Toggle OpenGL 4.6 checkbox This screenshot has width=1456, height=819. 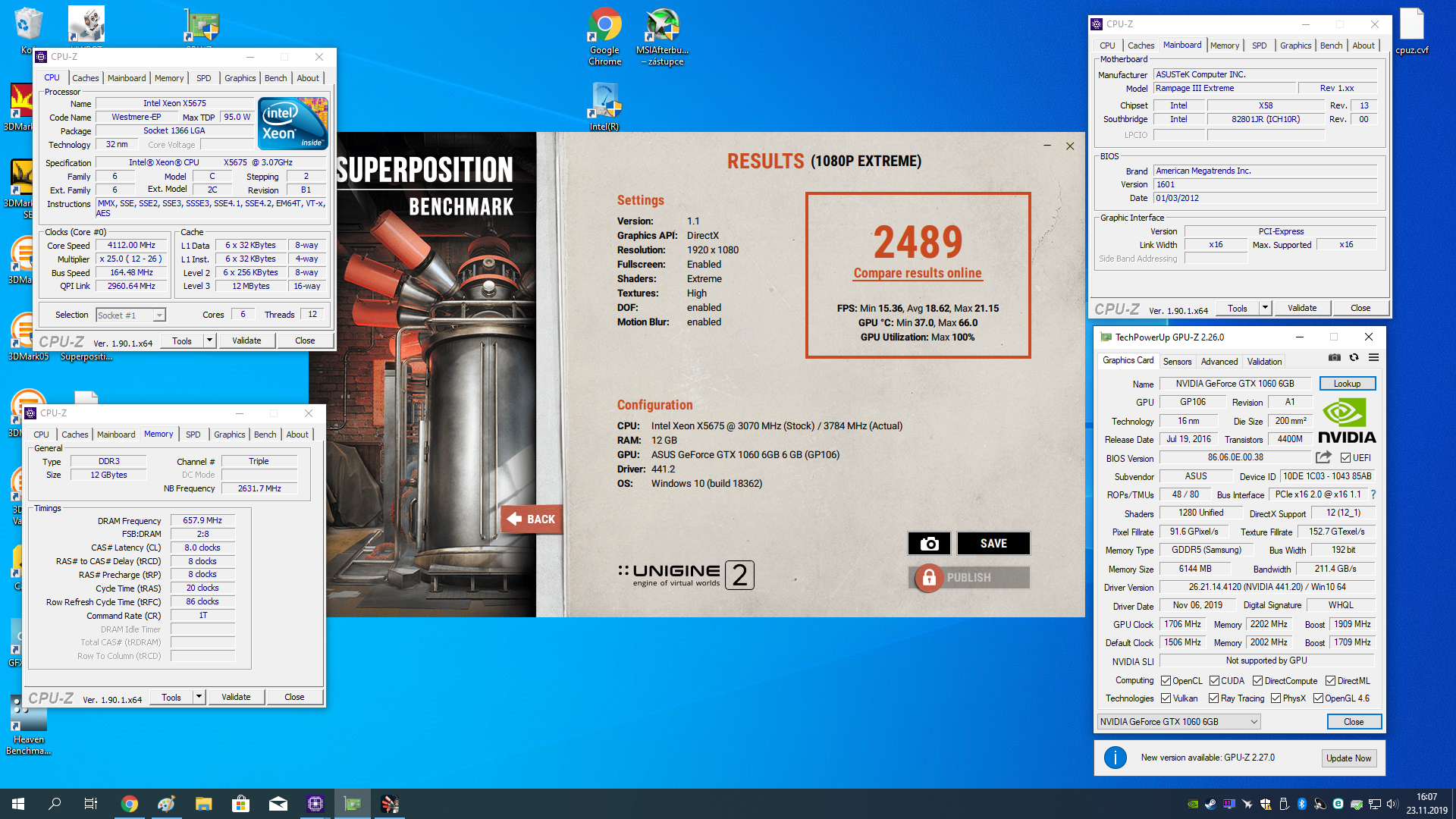click(x=1319, y=698)
